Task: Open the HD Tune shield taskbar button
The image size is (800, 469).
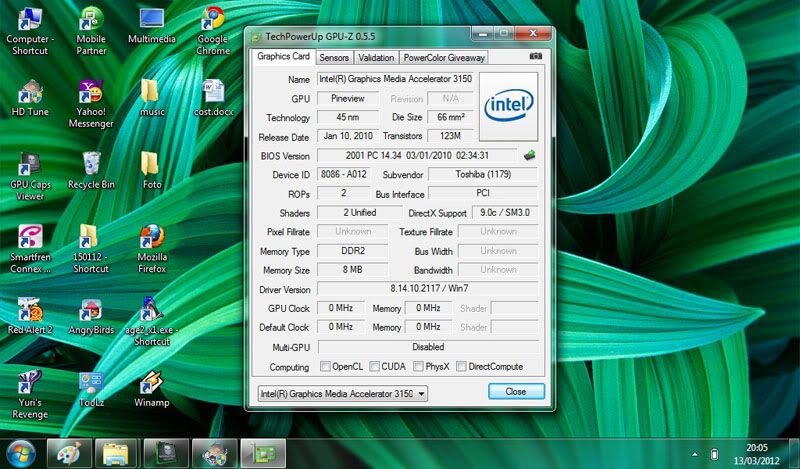Action: 215,454
